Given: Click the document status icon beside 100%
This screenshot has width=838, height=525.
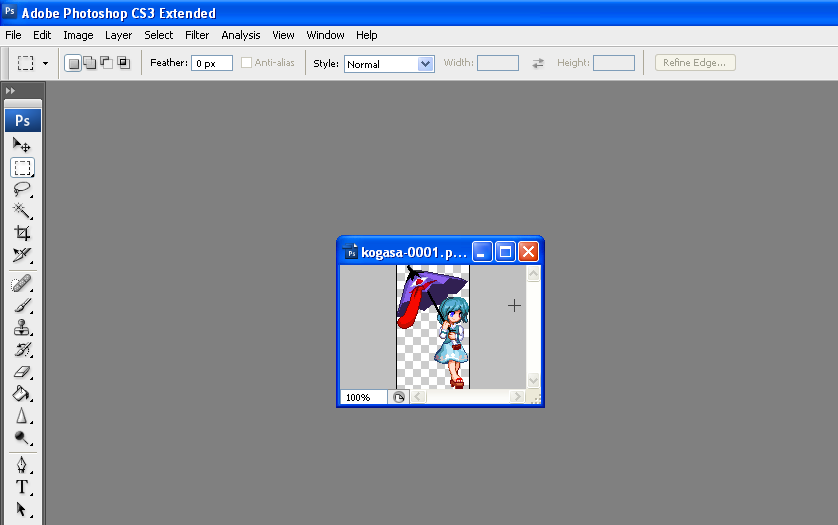Looking at the screenshot, I should (399, 397).
